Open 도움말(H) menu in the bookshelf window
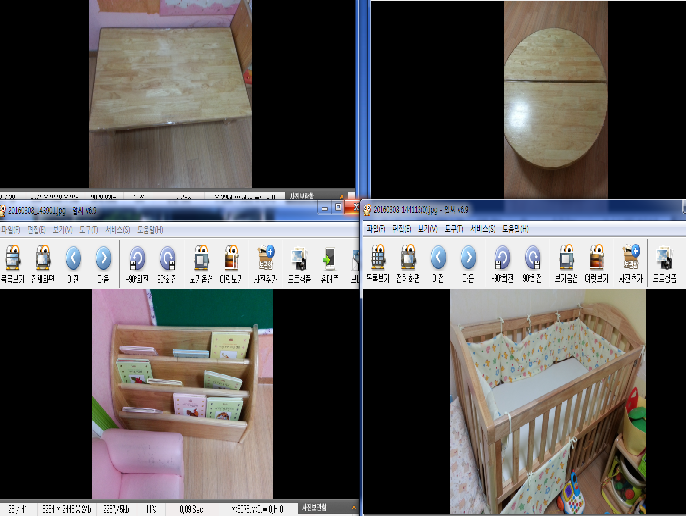 150,229
